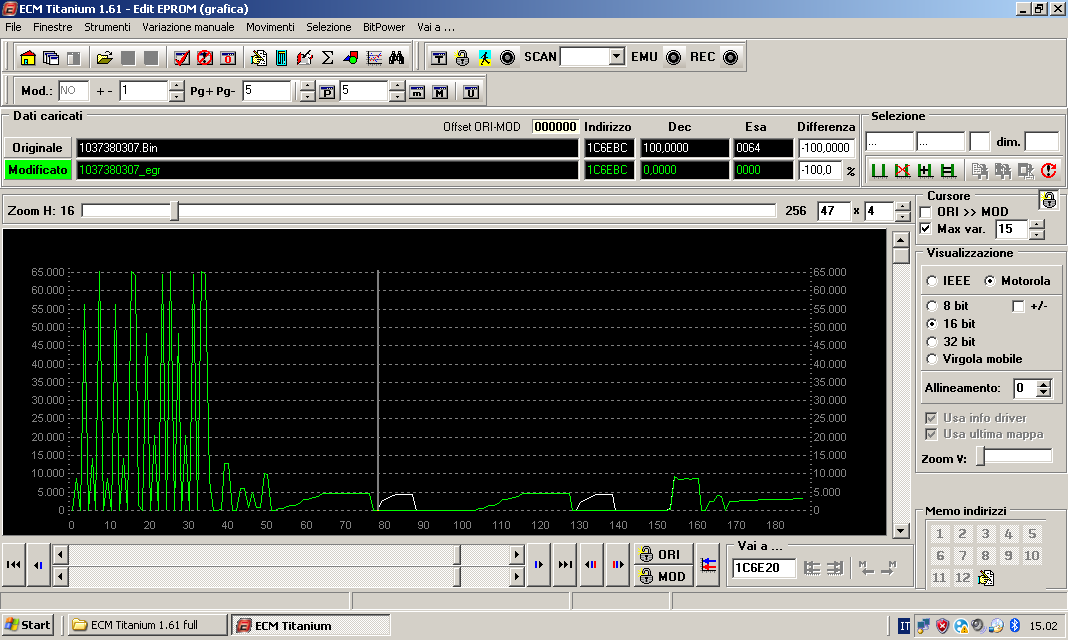
Task: Open the graph chart view icon
Action: (x=374, y=58)
